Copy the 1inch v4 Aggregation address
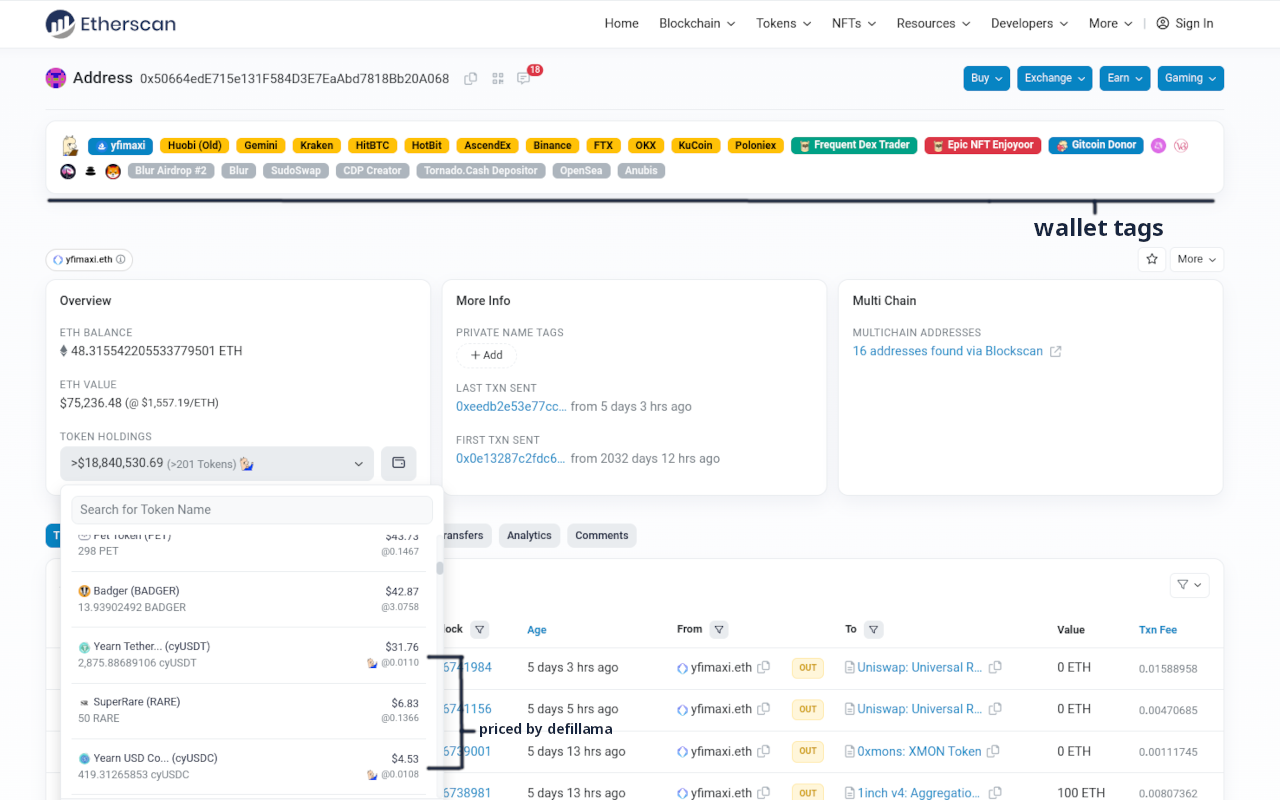Viewport: 1280px width, 800px height. (x=995, y=793)
